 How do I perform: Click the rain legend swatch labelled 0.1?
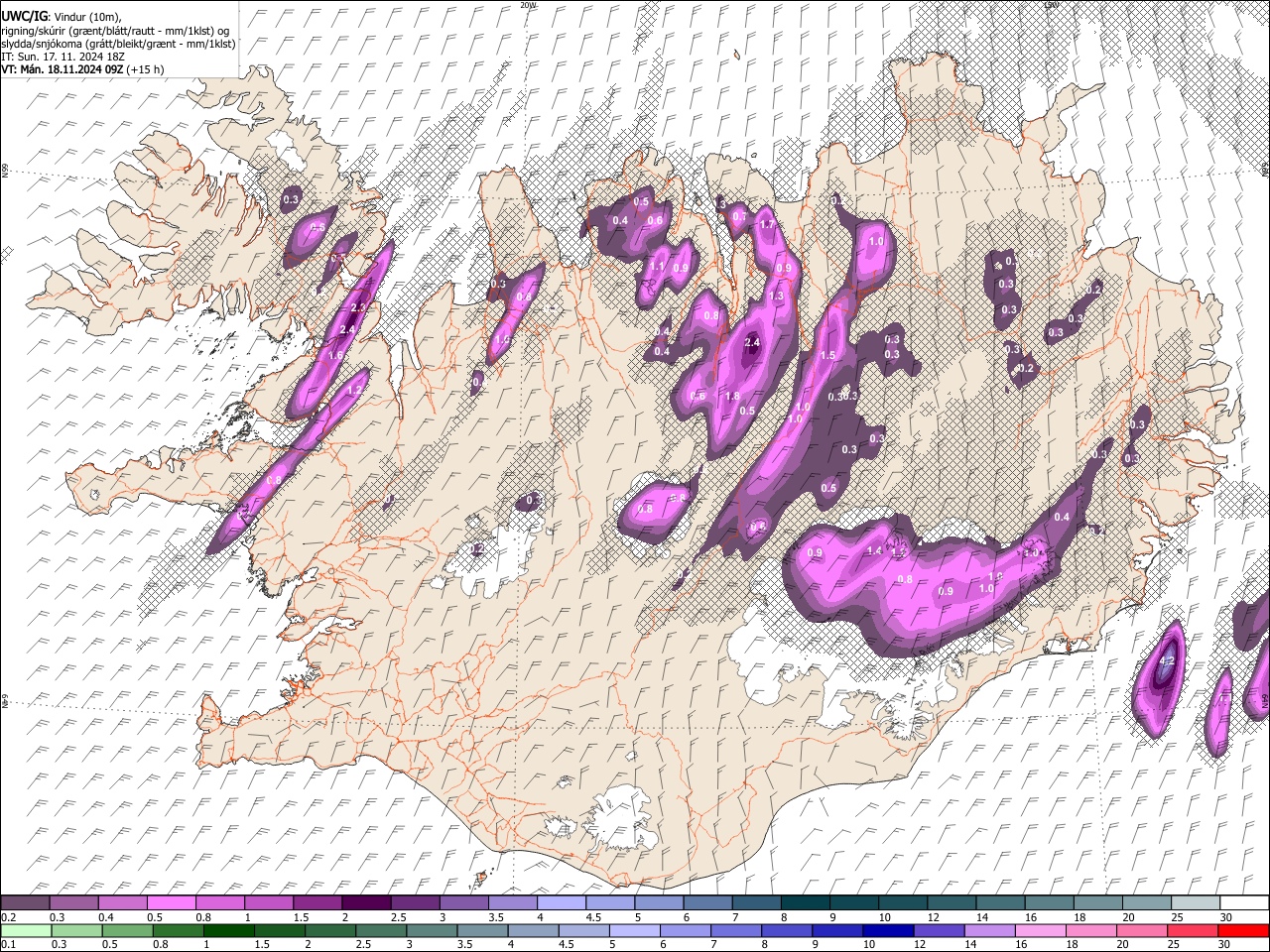pos(25,930)
